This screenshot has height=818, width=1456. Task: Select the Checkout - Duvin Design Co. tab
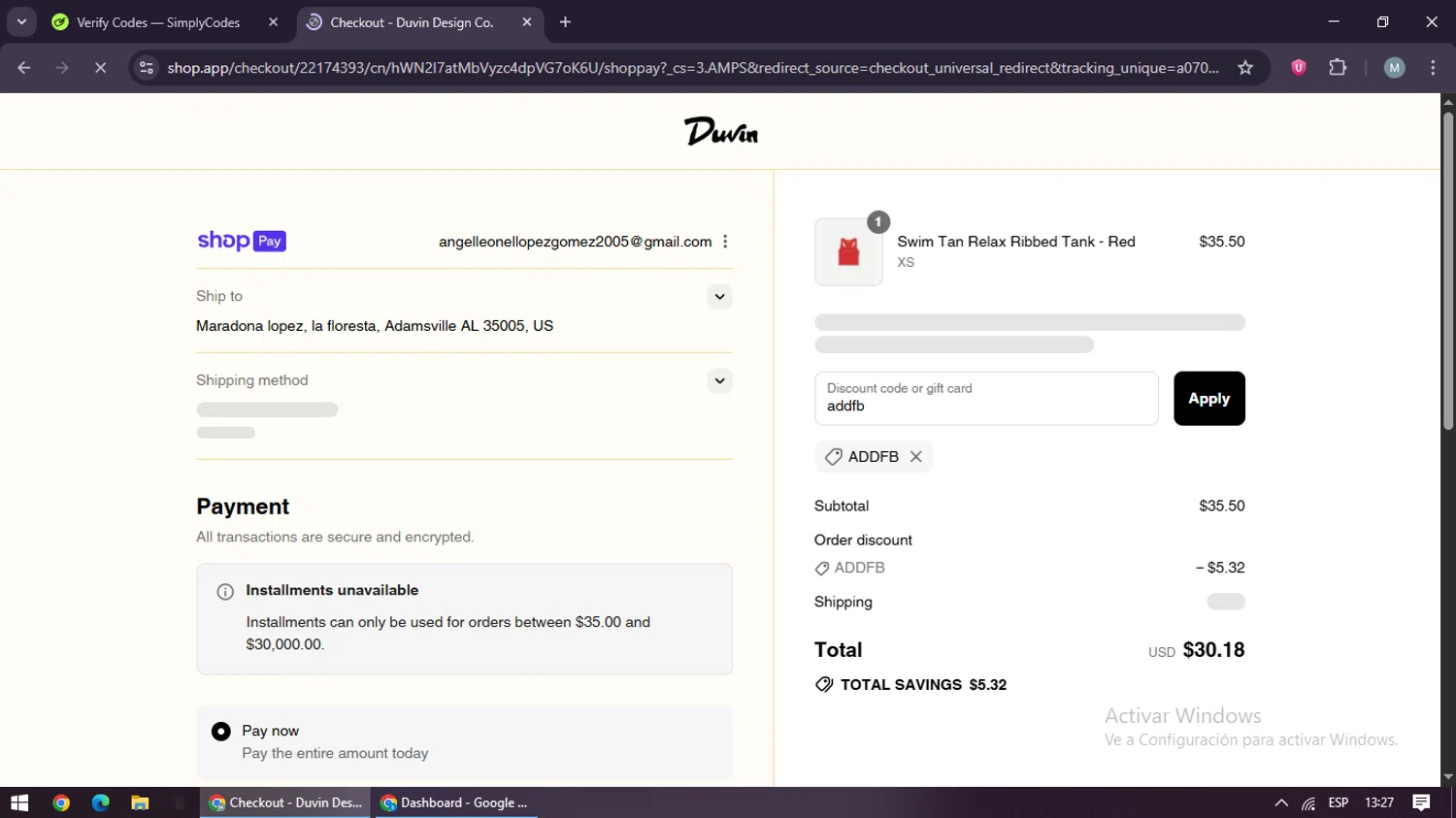(412, 22)
